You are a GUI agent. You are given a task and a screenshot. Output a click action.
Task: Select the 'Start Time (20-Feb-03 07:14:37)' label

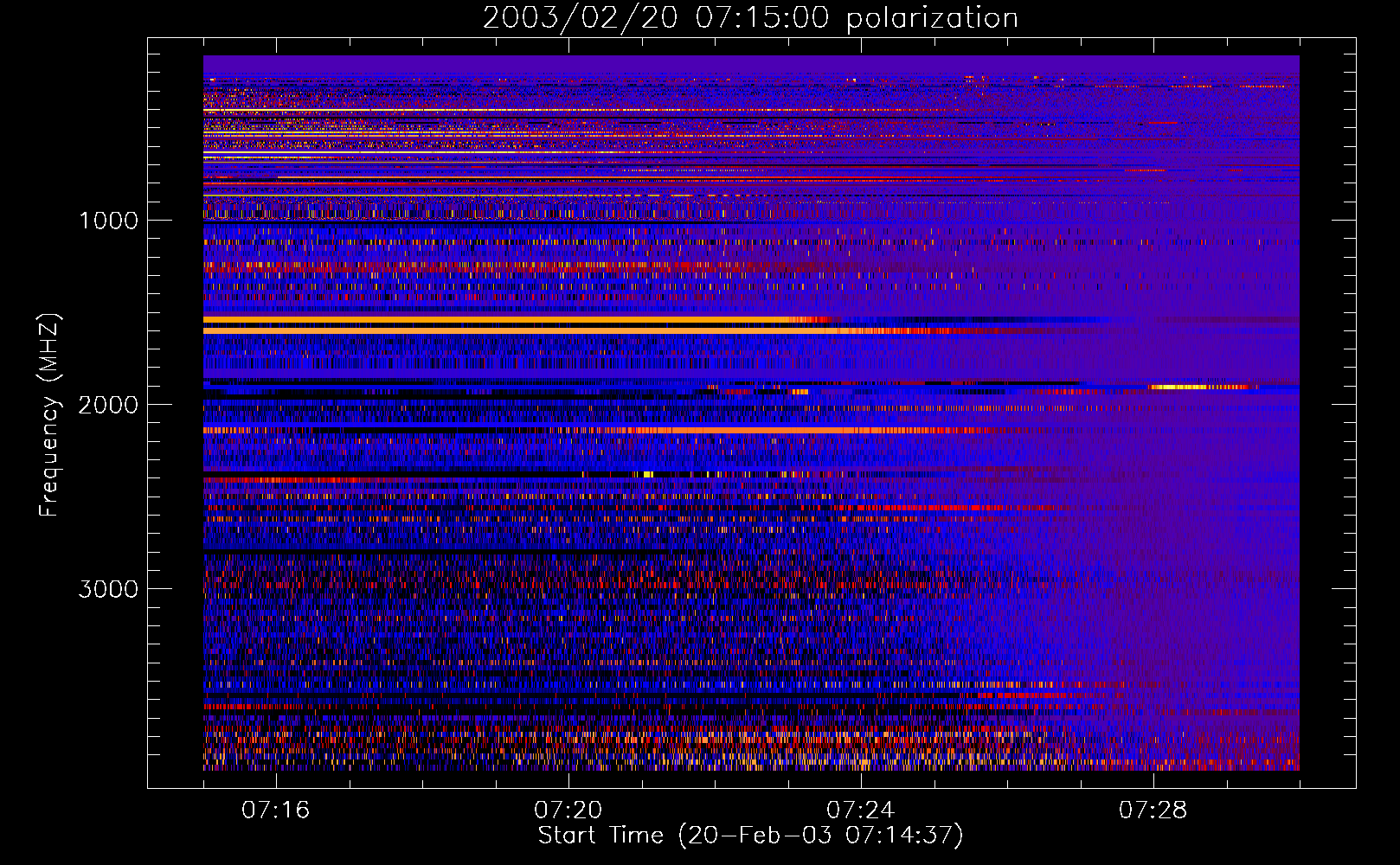point(750,836)
